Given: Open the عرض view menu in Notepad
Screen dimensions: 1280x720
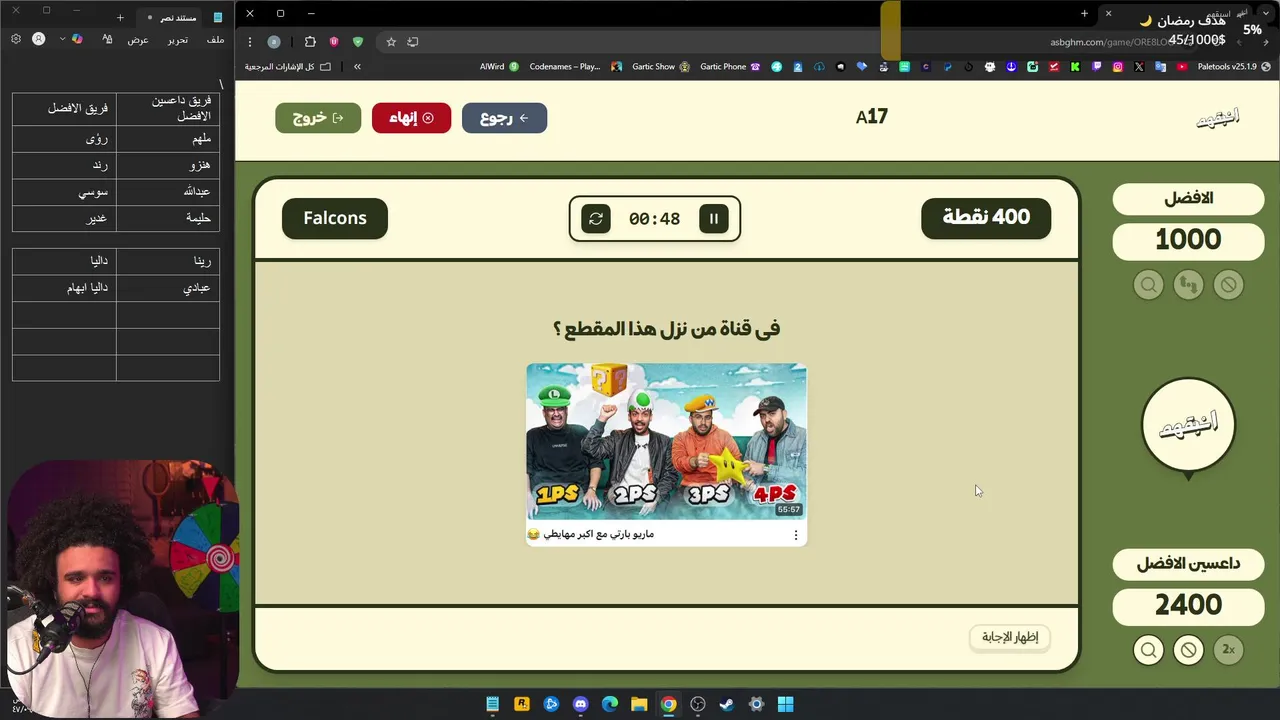Looking at the screenshot, I should pyautogui.click(x=138, y=40).
